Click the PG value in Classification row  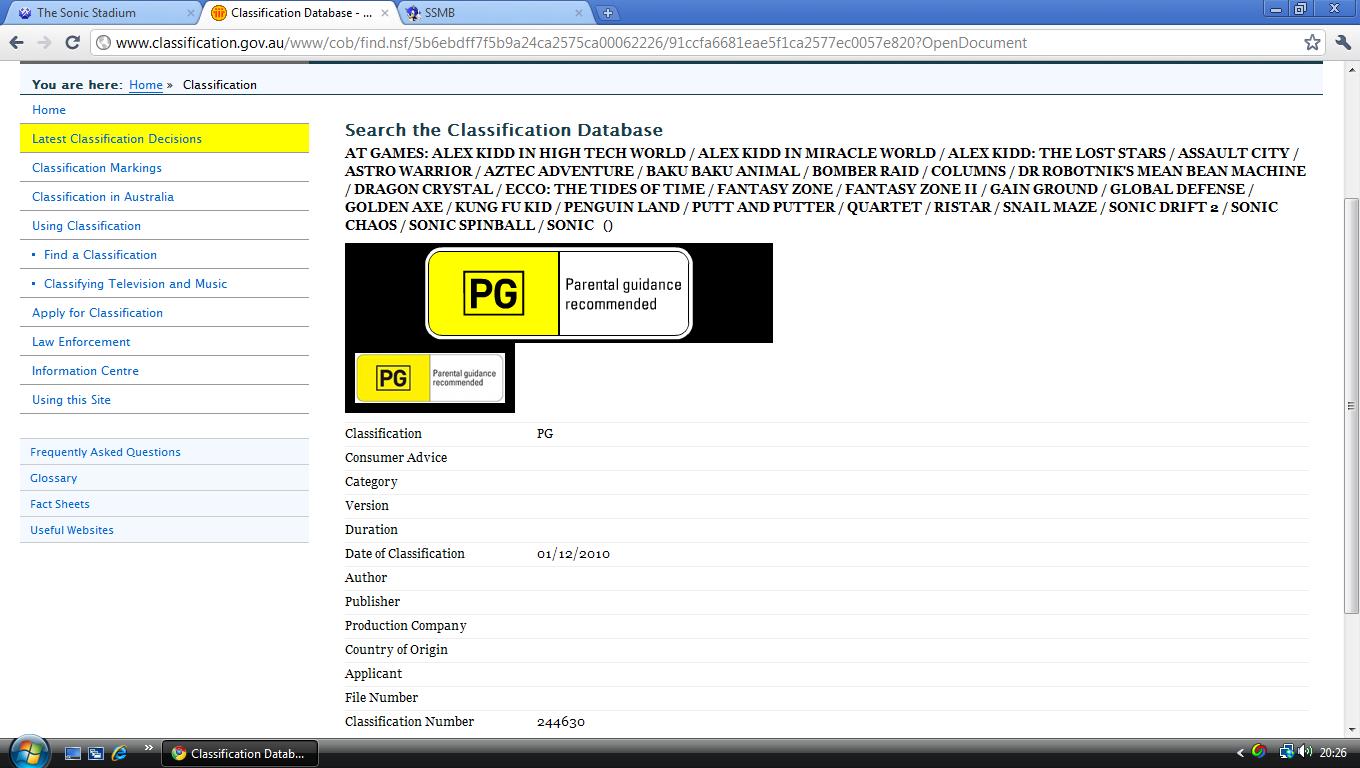545,434
